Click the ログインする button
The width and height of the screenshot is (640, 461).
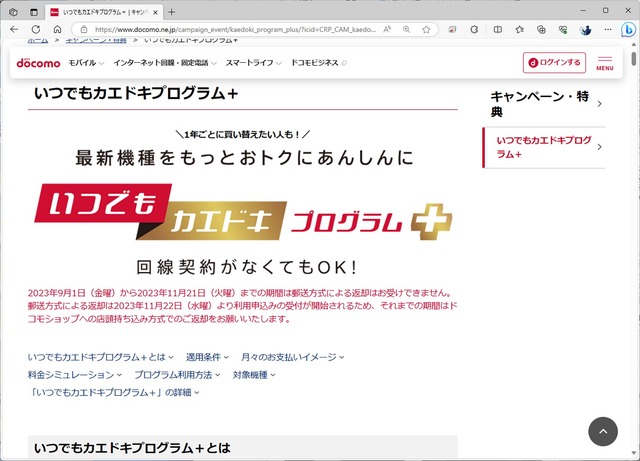554,62
